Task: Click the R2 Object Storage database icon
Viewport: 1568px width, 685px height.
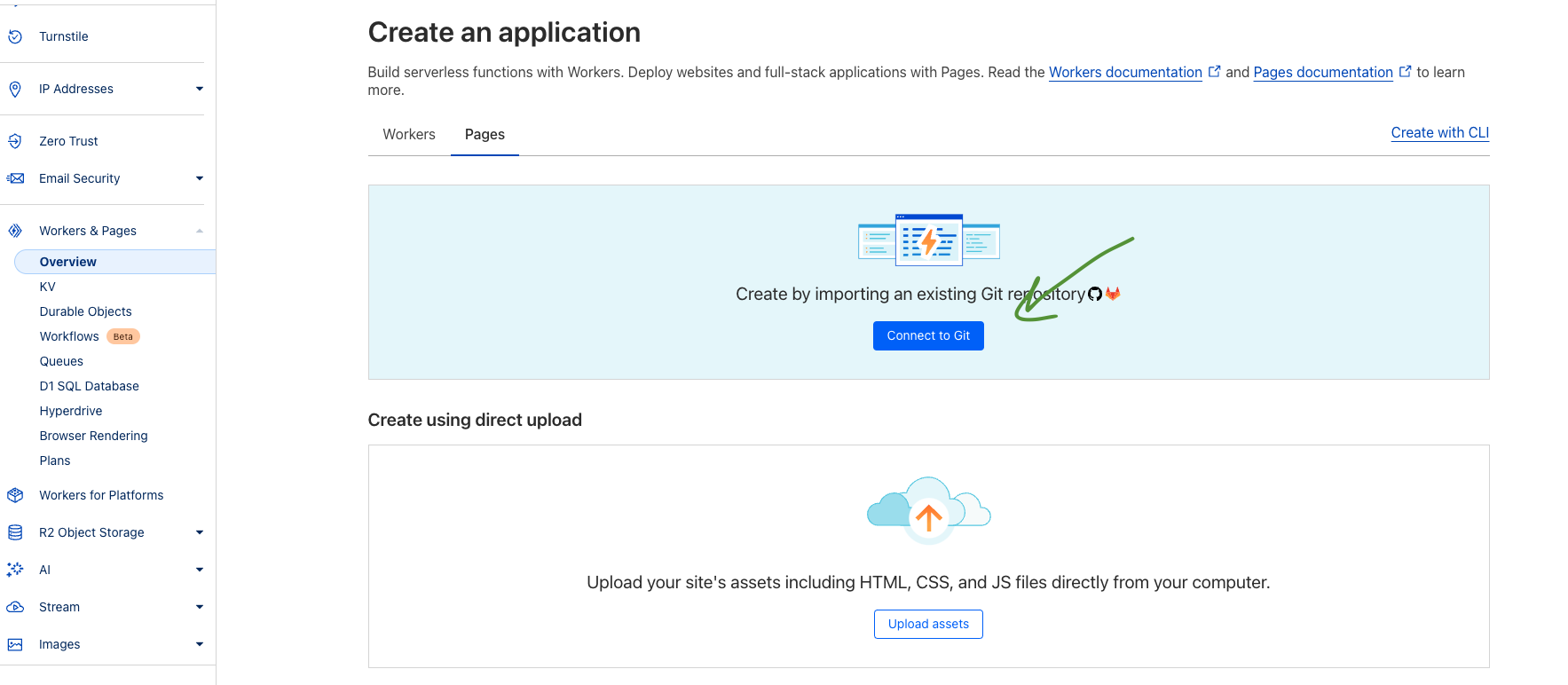Action: pos(15,532)
